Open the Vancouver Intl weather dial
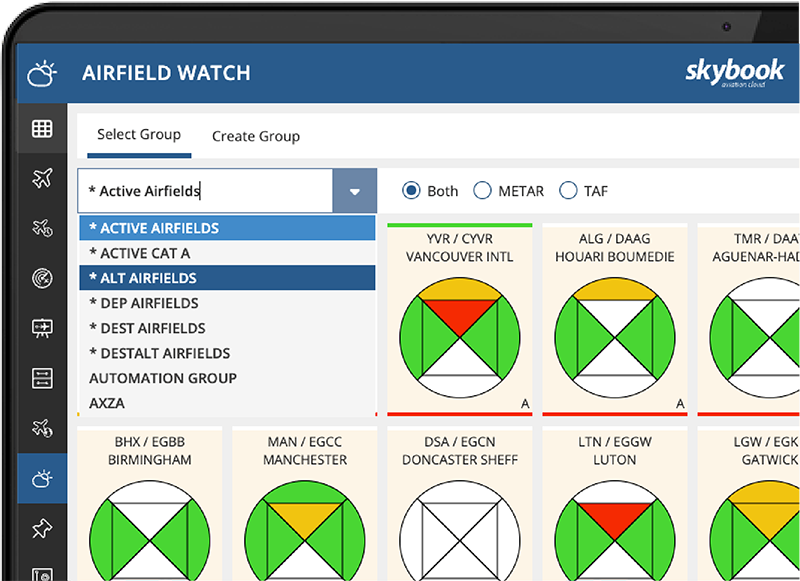Viewport: 800px width, 581px height. point(460,338)
